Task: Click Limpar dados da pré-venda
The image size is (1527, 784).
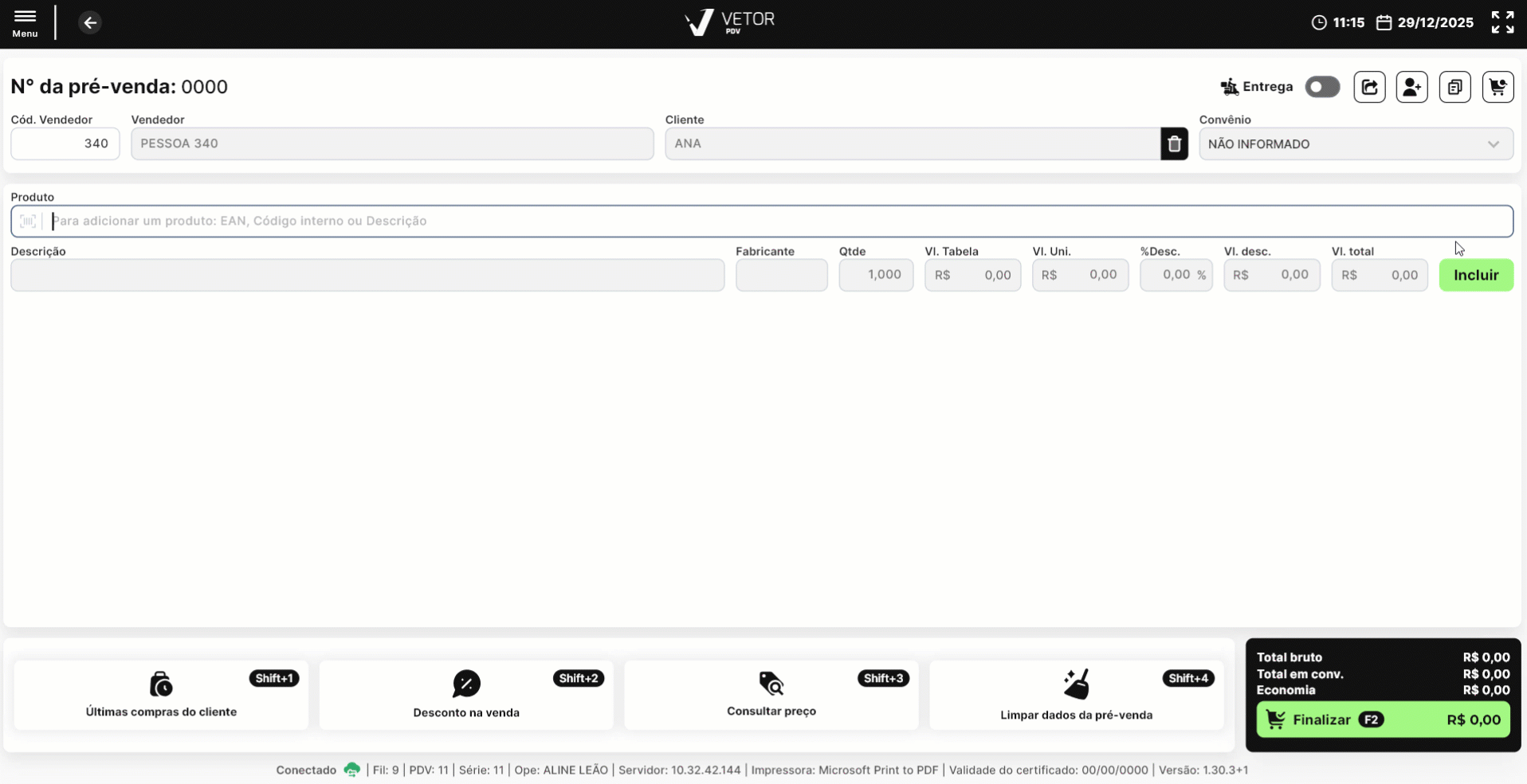Action: tap(1077, 695)
